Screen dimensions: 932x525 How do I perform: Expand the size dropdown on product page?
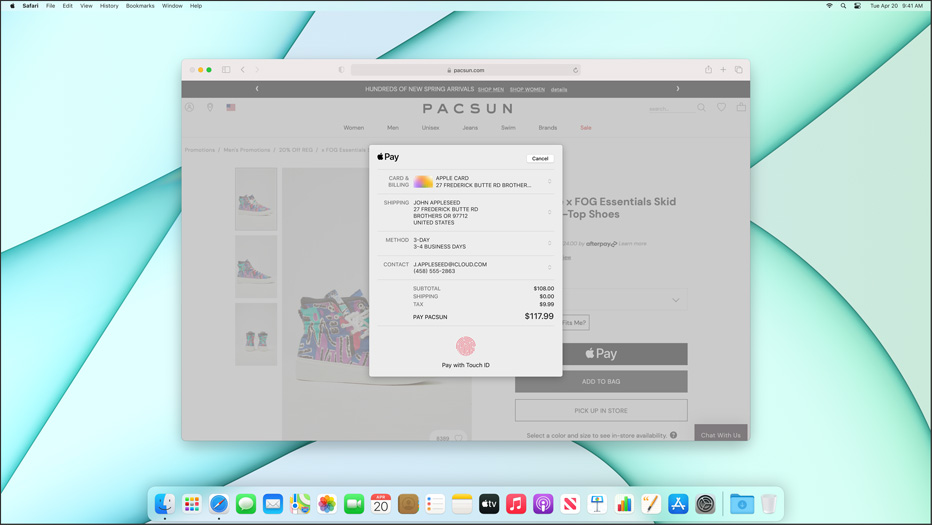pos(676,300)
